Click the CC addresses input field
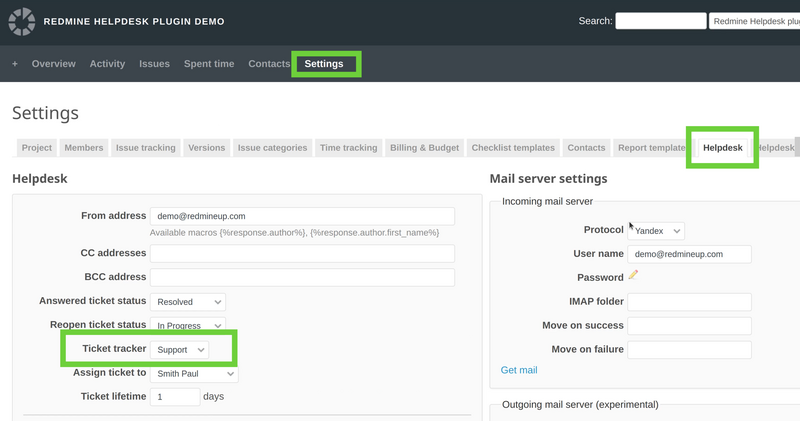The image size is (800, 421). (302, 253)
